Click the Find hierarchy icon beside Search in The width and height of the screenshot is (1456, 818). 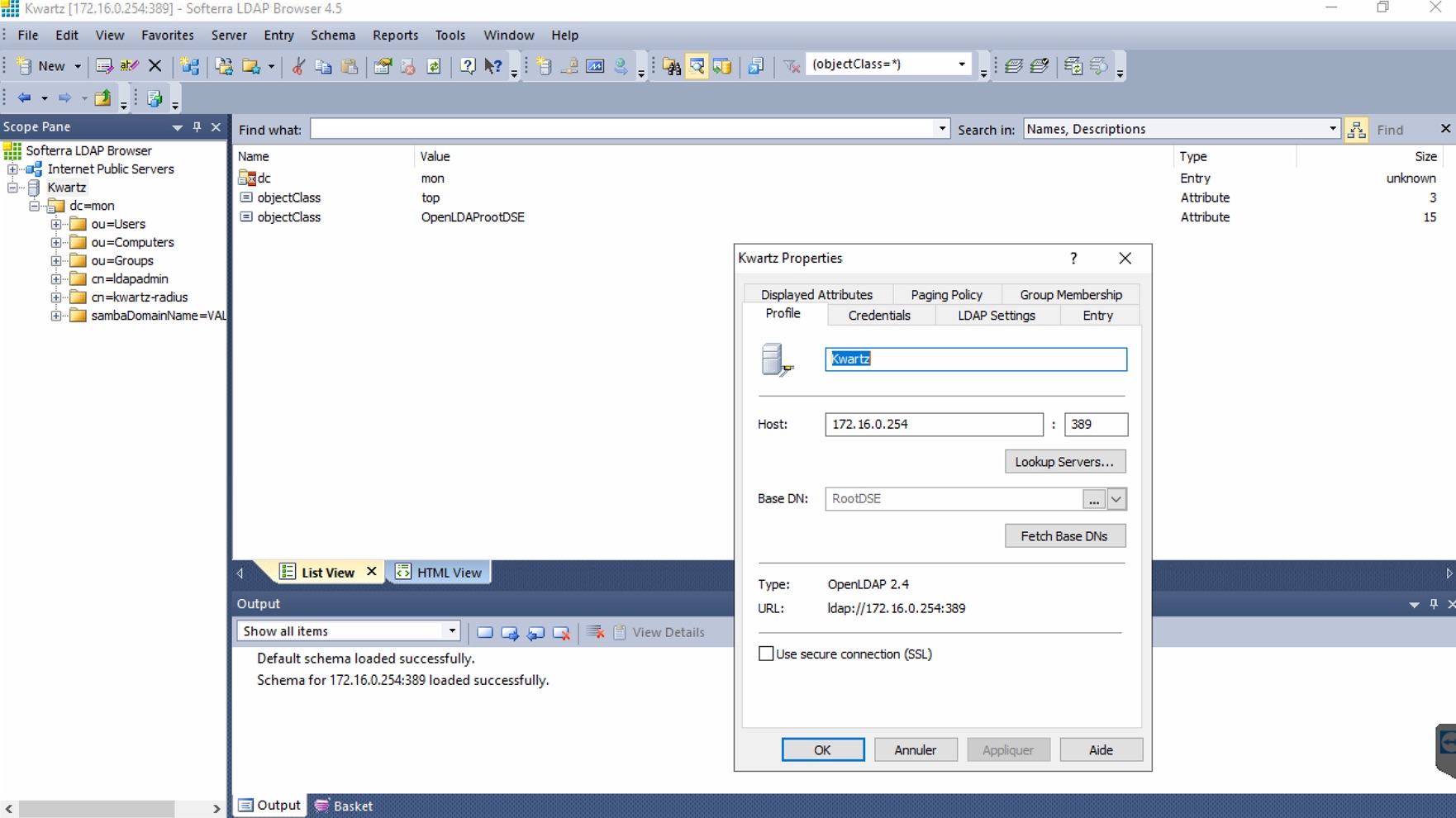point(1356,130)
